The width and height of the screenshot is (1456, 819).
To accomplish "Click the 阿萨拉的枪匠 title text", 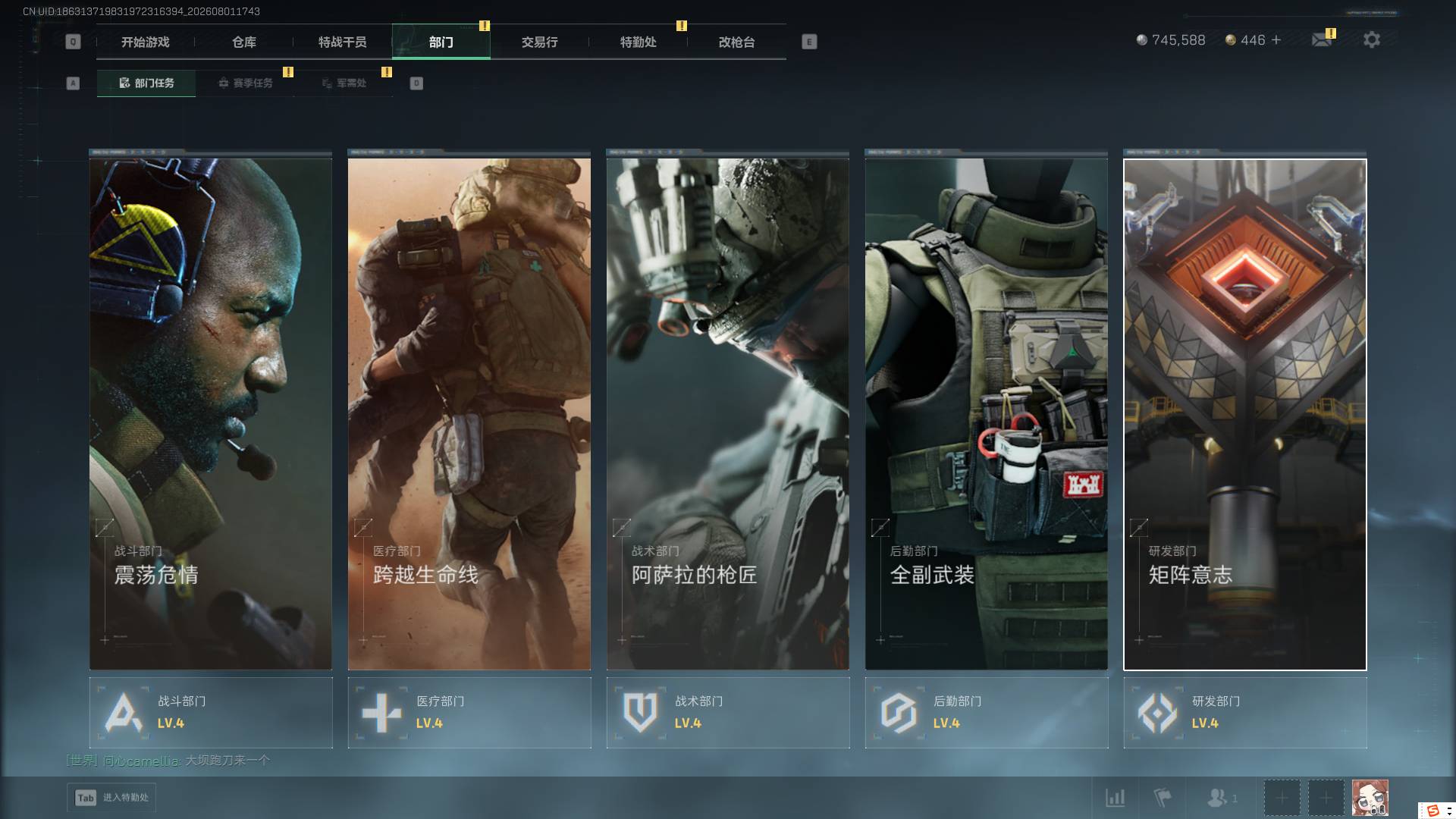I will pyautogui.click(x=695, y=575).
